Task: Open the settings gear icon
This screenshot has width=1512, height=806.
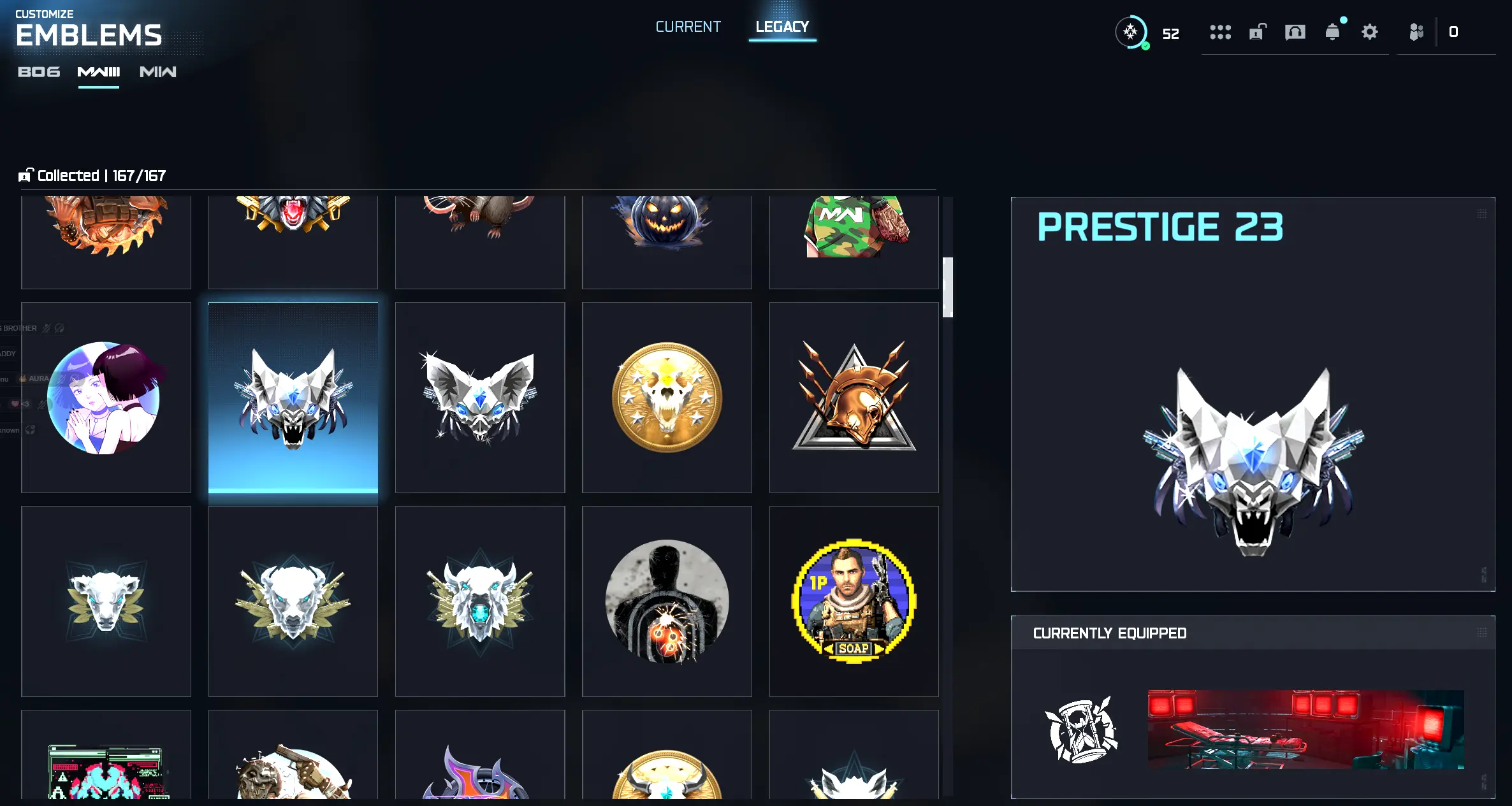Action: click(1369, 32)
